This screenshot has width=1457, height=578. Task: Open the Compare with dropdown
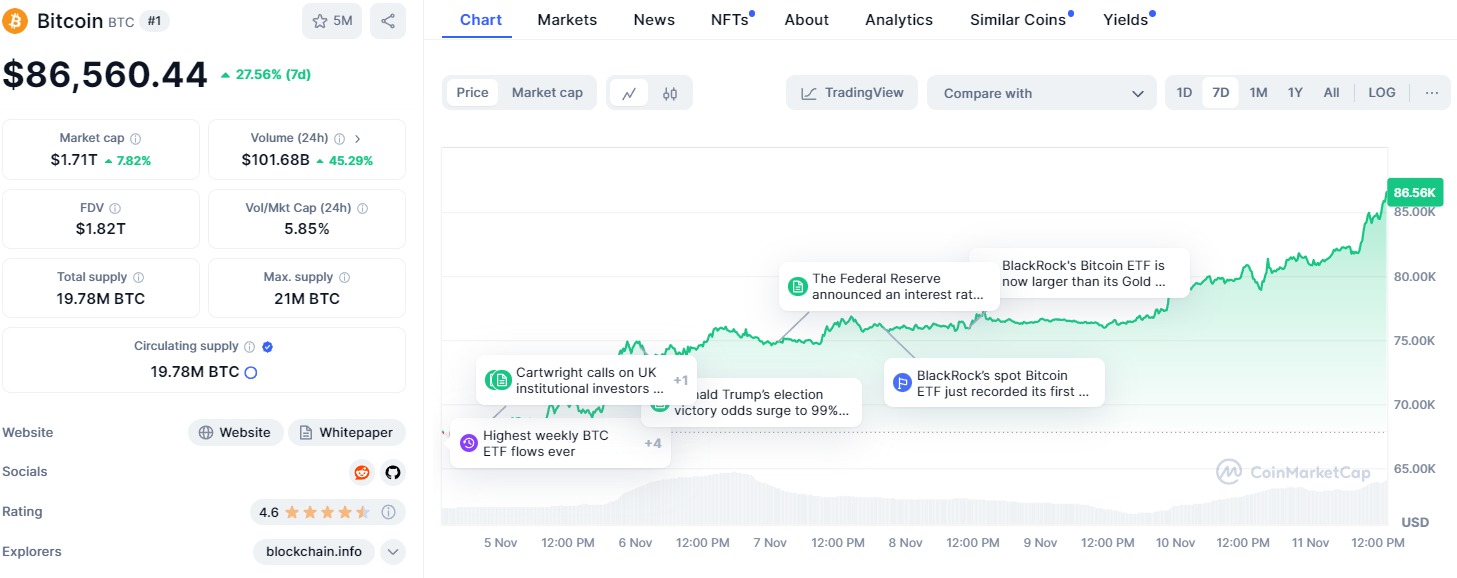(1042, 93)
